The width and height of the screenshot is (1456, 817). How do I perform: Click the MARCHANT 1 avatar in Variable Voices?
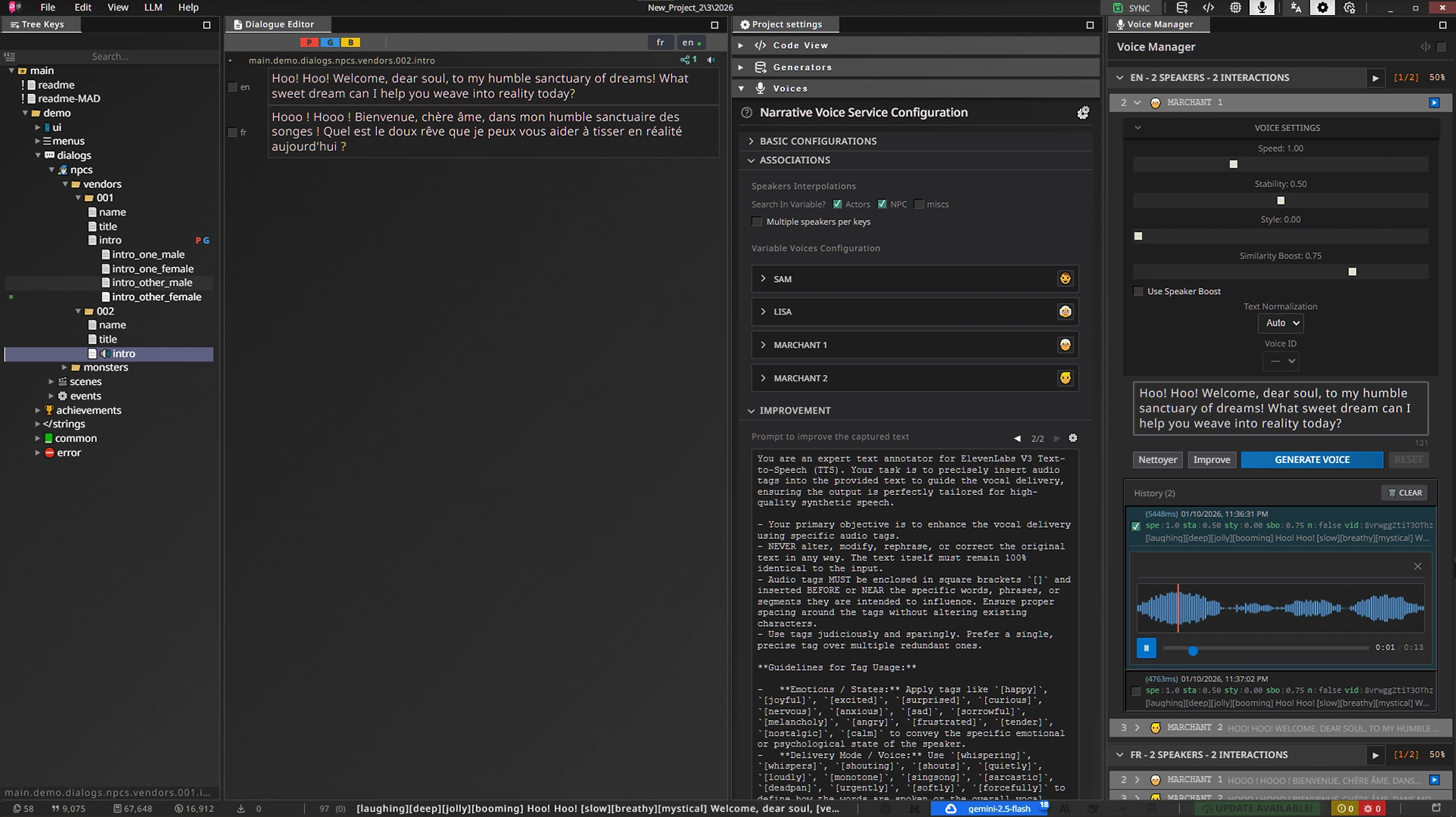coord(1065,345)
